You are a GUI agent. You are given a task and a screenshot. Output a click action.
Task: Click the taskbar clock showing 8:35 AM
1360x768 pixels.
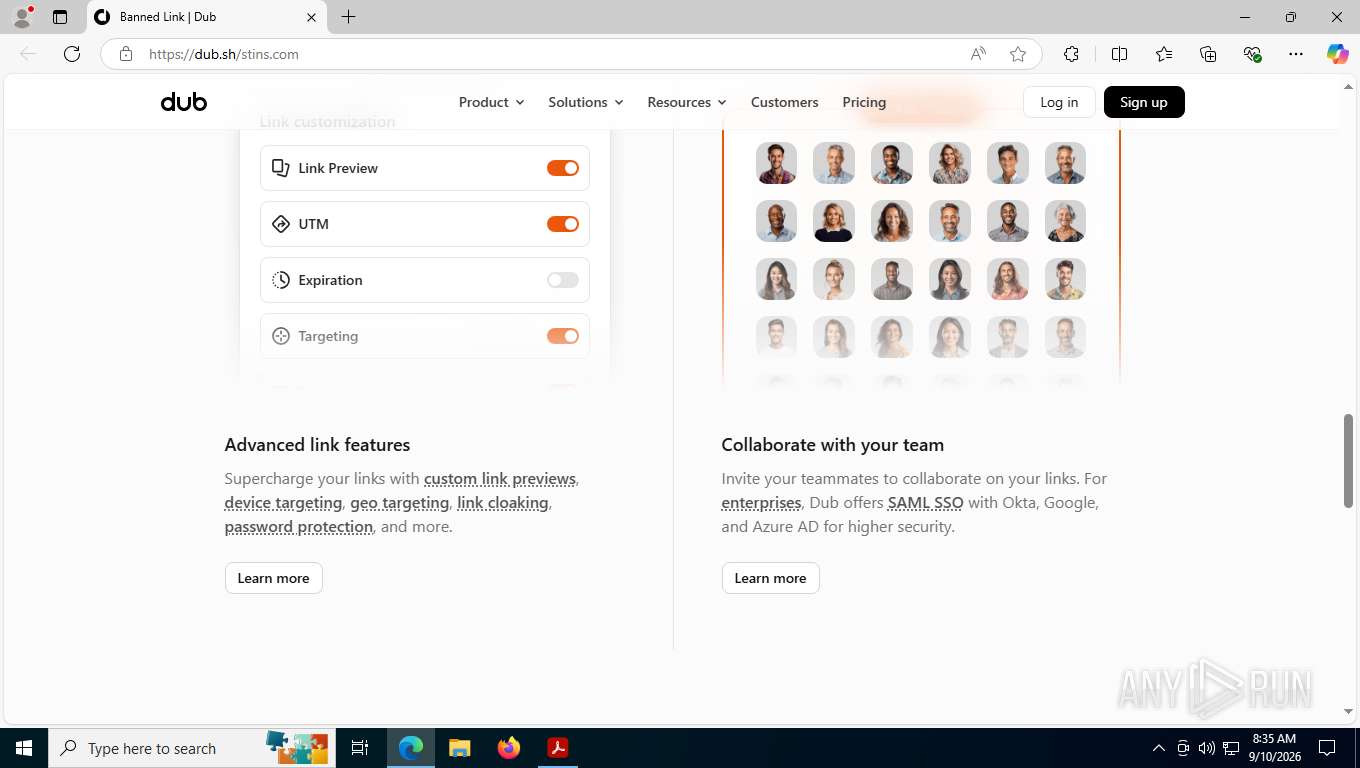click(1273, 748)
